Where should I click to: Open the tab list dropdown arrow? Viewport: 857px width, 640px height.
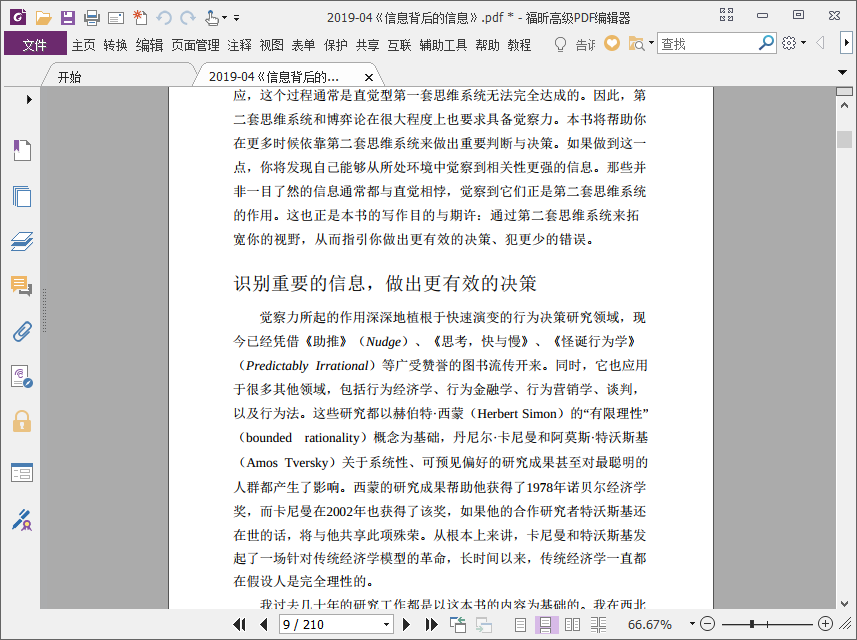click(842, 72)
